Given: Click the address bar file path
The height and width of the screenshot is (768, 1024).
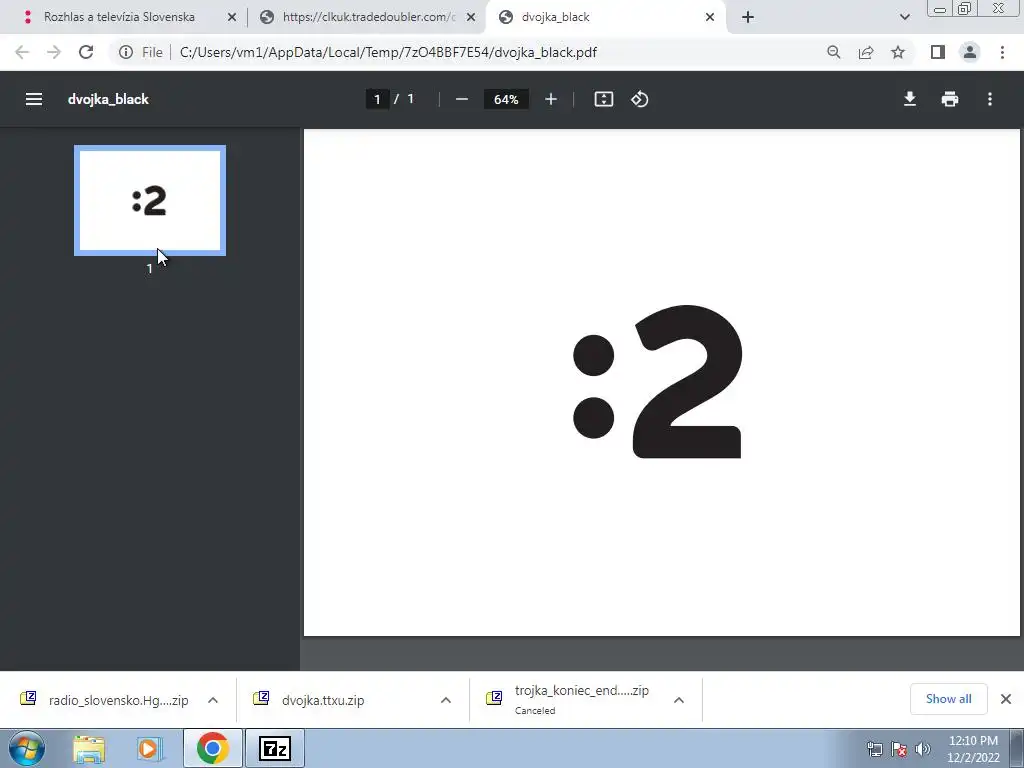Looking at the screenshot, I should (x=388, y=52).
